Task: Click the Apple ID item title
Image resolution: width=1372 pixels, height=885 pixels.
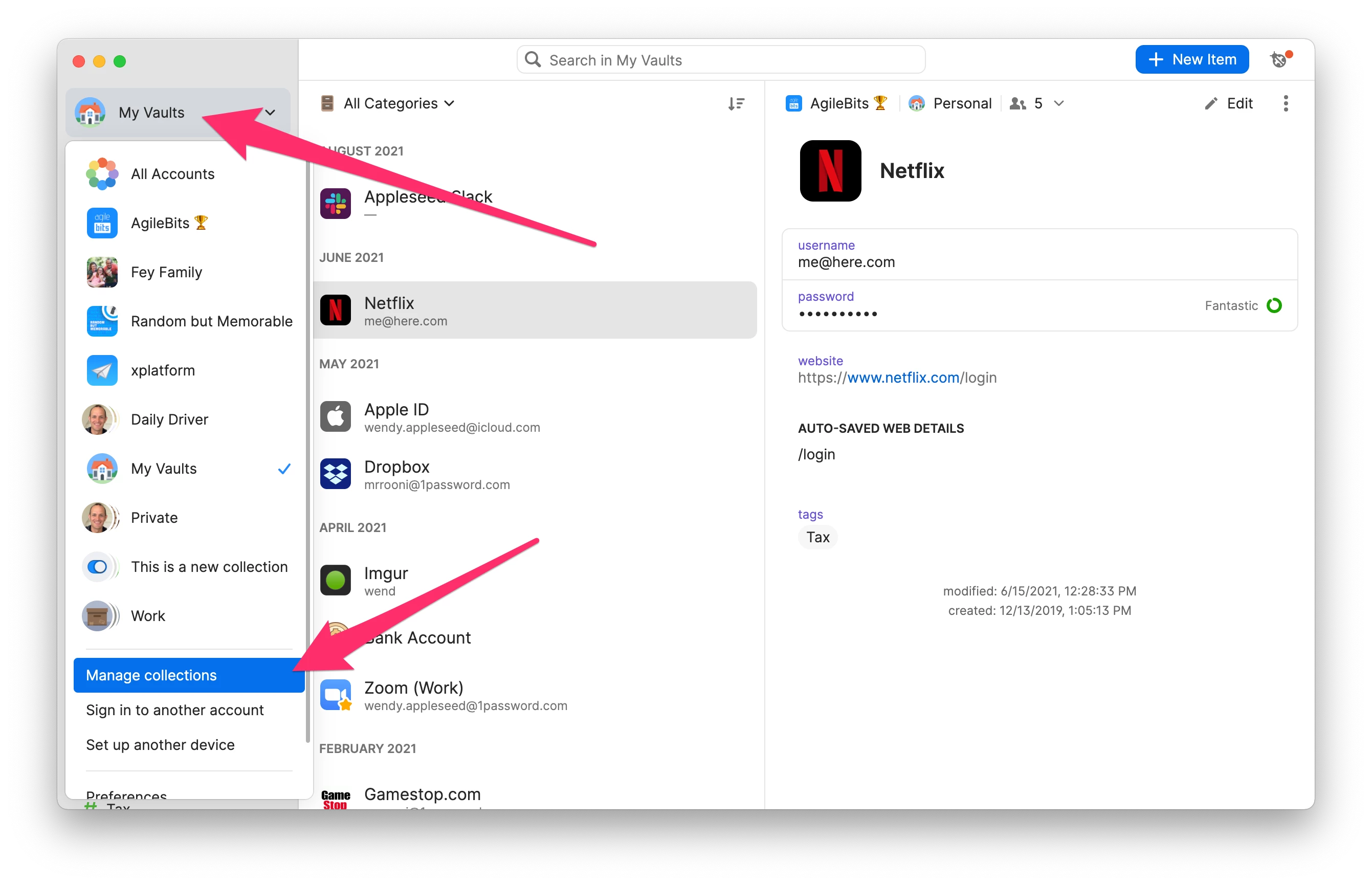Action: [x=396, y=410]
